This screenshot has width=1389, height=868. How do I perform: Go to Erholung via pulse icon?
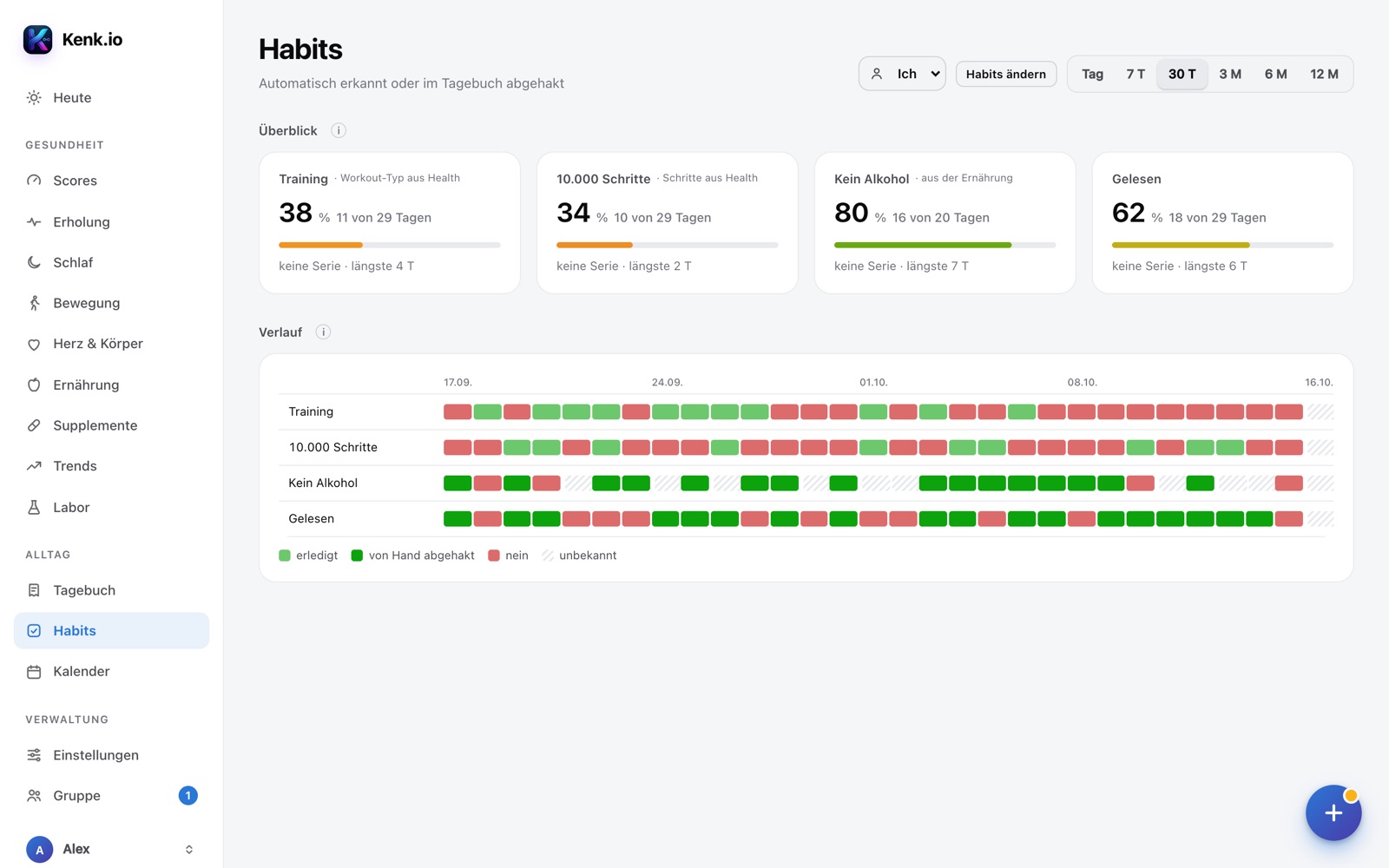34,222
